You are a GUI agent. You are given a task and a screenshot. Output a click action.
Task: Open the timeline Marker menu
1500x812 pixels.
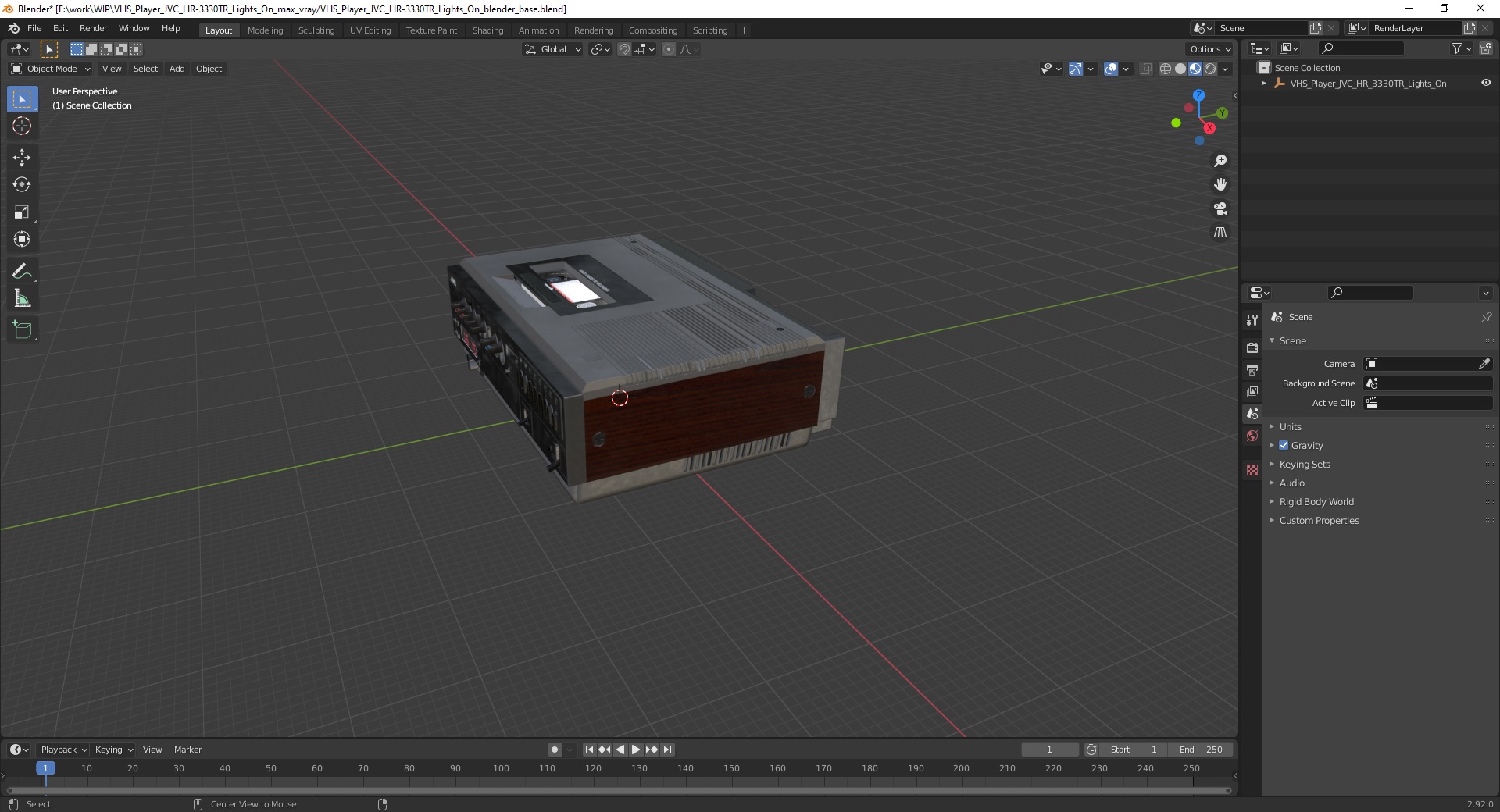(x=187, y=750)
